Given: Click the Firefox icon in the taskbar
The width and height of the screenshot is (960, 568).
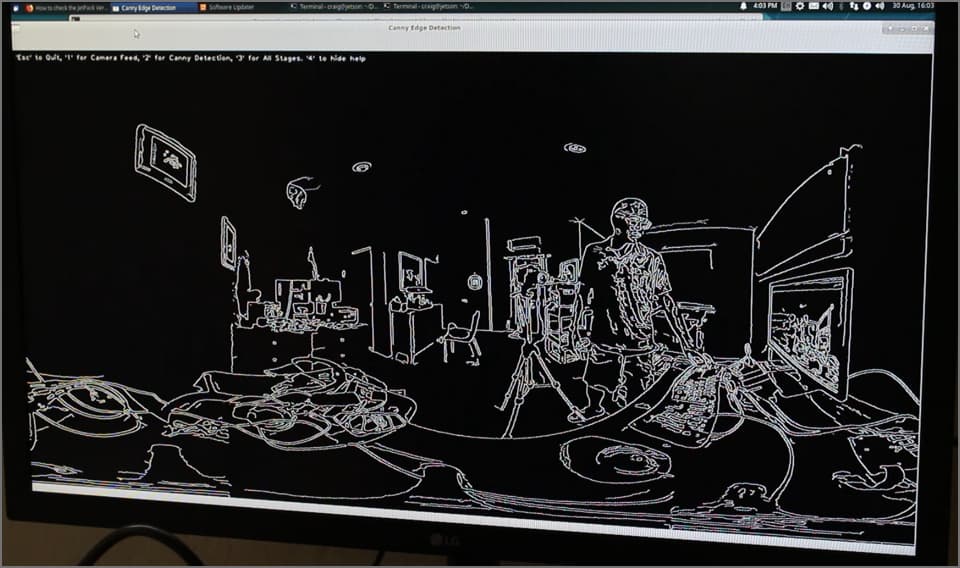Looking at the screenshot, I should click(29, 8).
